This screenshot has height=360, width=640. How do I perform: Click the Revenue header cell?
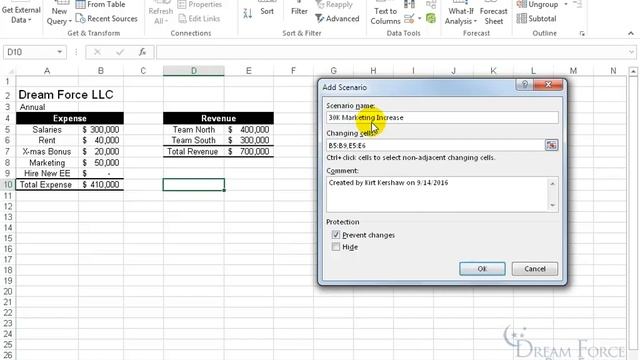click(218, 118)
